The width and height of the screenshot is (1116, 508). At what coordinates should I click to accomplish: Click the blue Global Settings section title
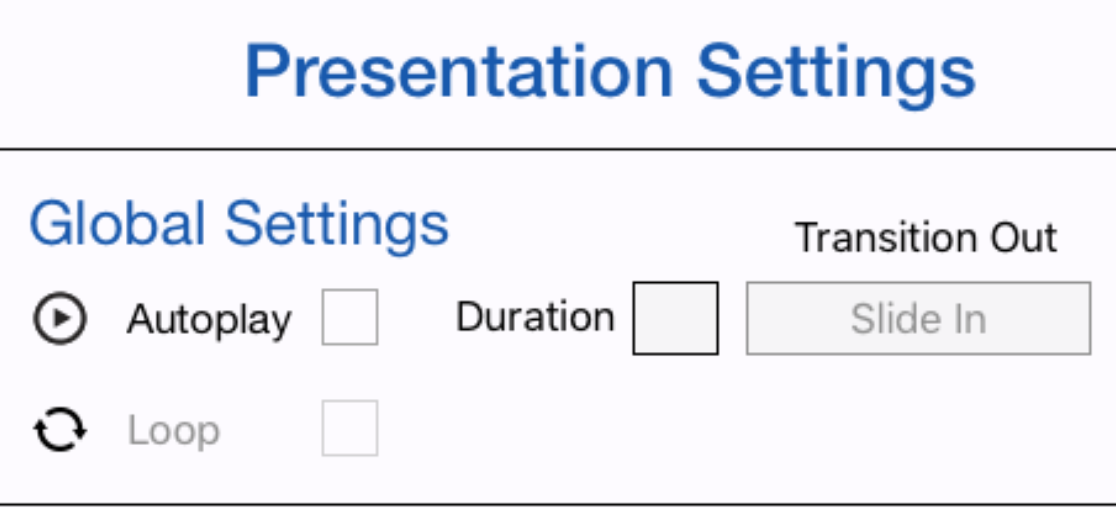pos(239,223)
